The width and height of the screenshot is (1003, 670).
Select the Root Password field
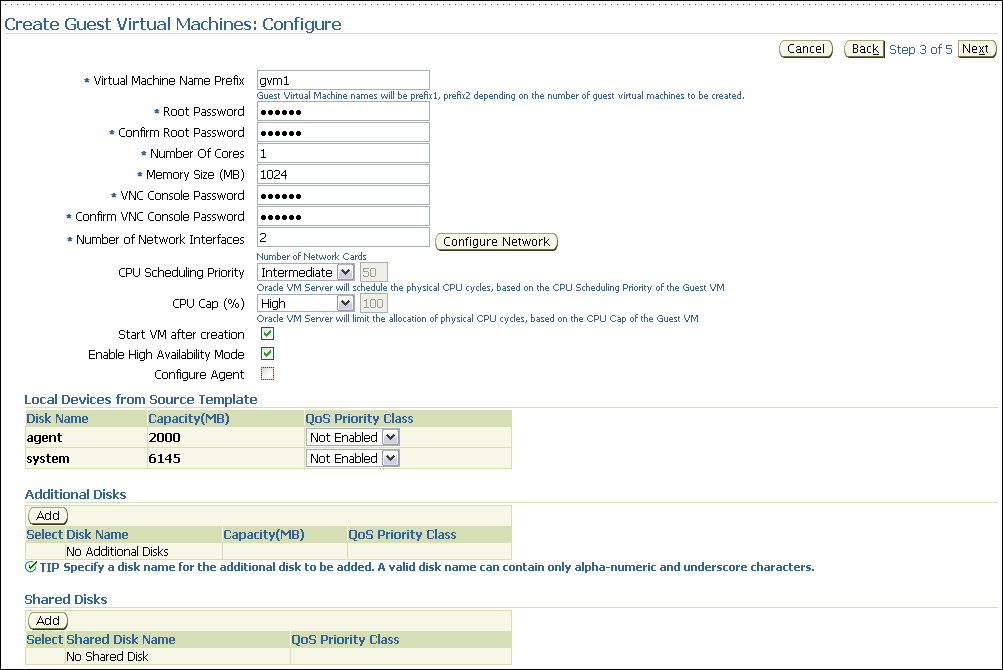(x=343, y=111)
